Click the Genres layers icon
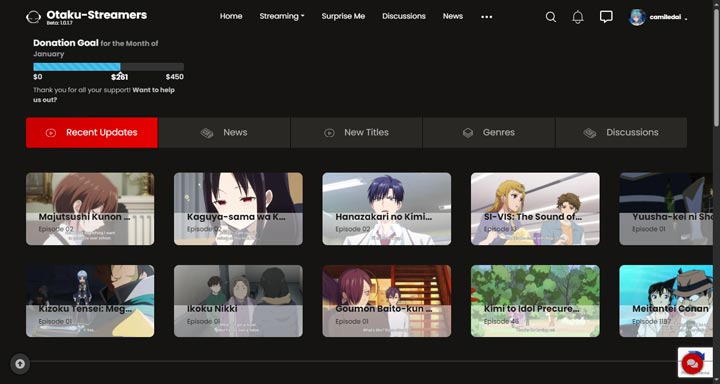Image resolution: width=720 pixels, height=384 pixels. (x=467, y=133)
